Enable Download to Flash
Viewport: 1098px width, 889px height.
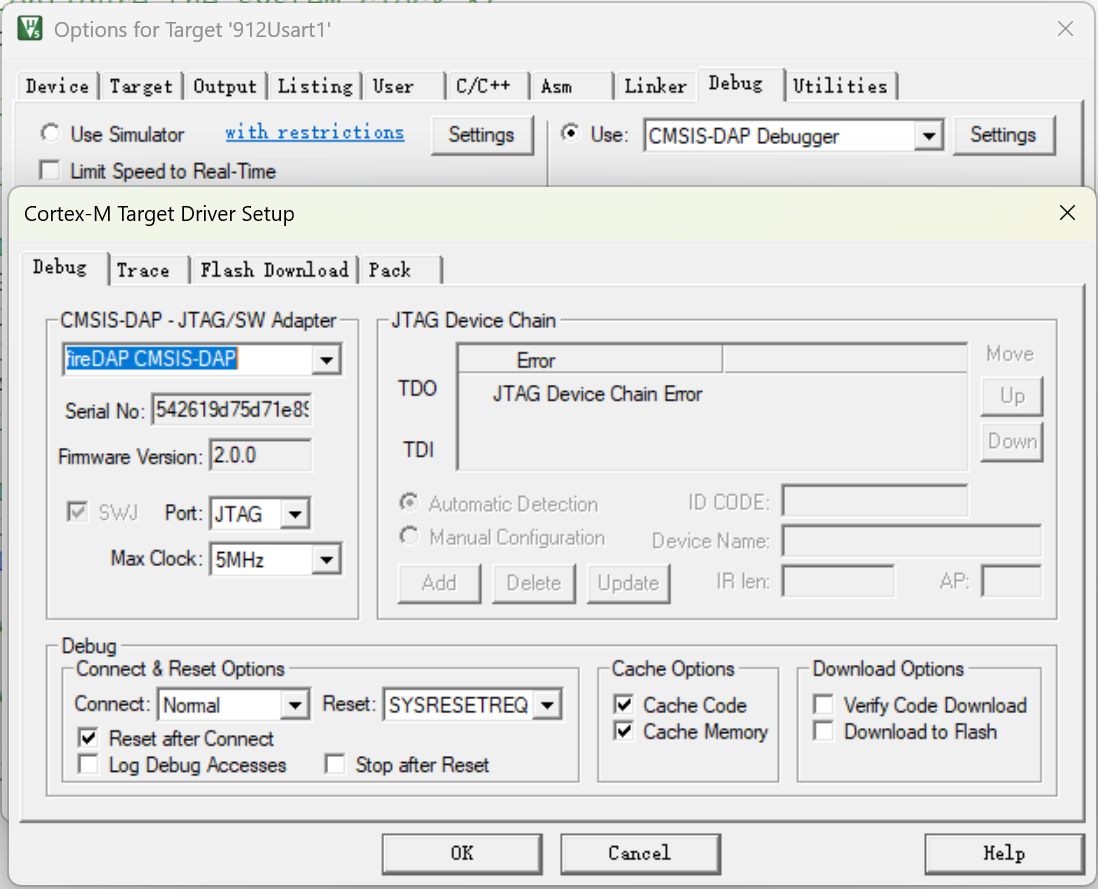pos(824,731)
